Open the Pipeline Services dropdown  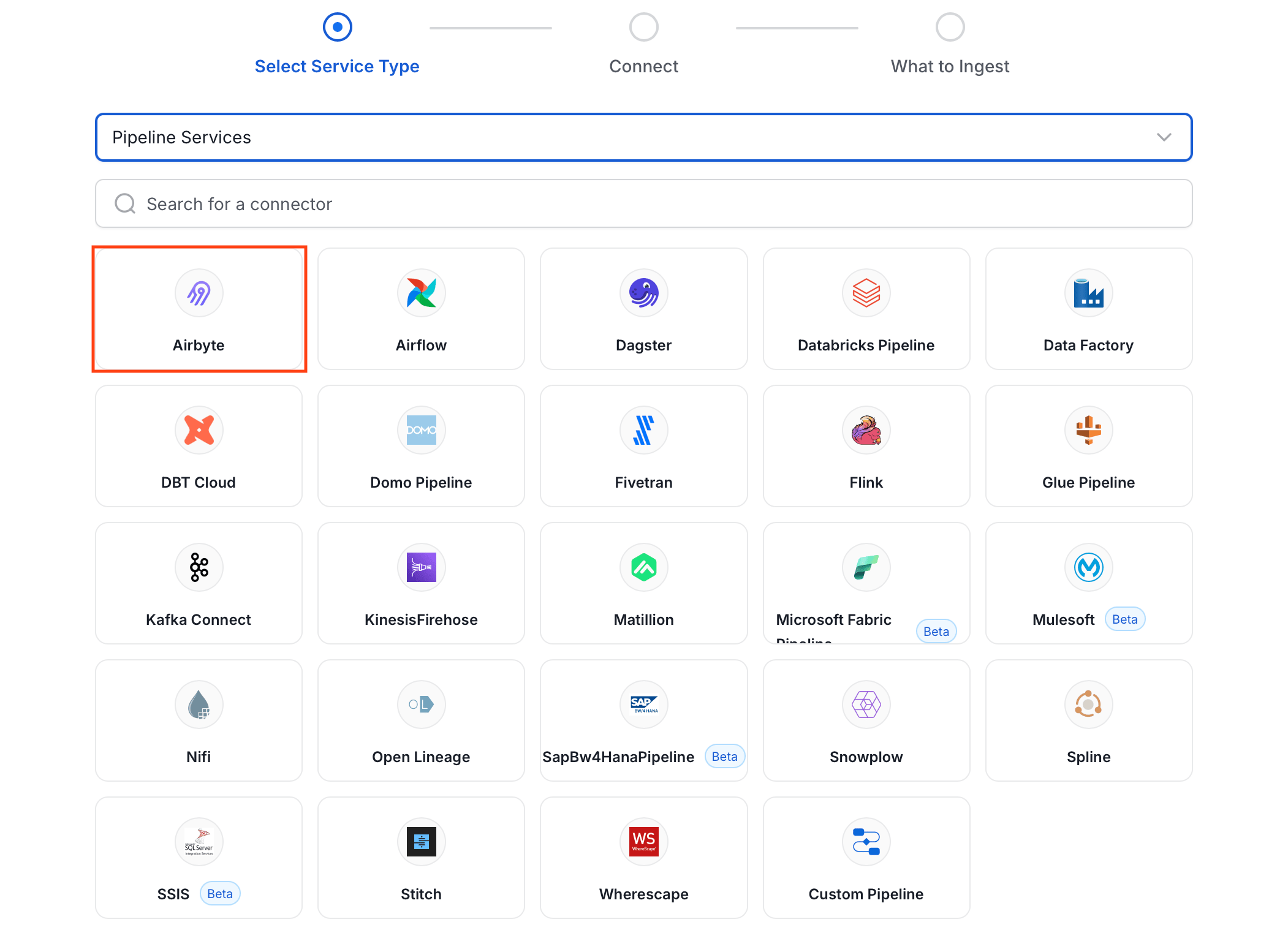643,137
